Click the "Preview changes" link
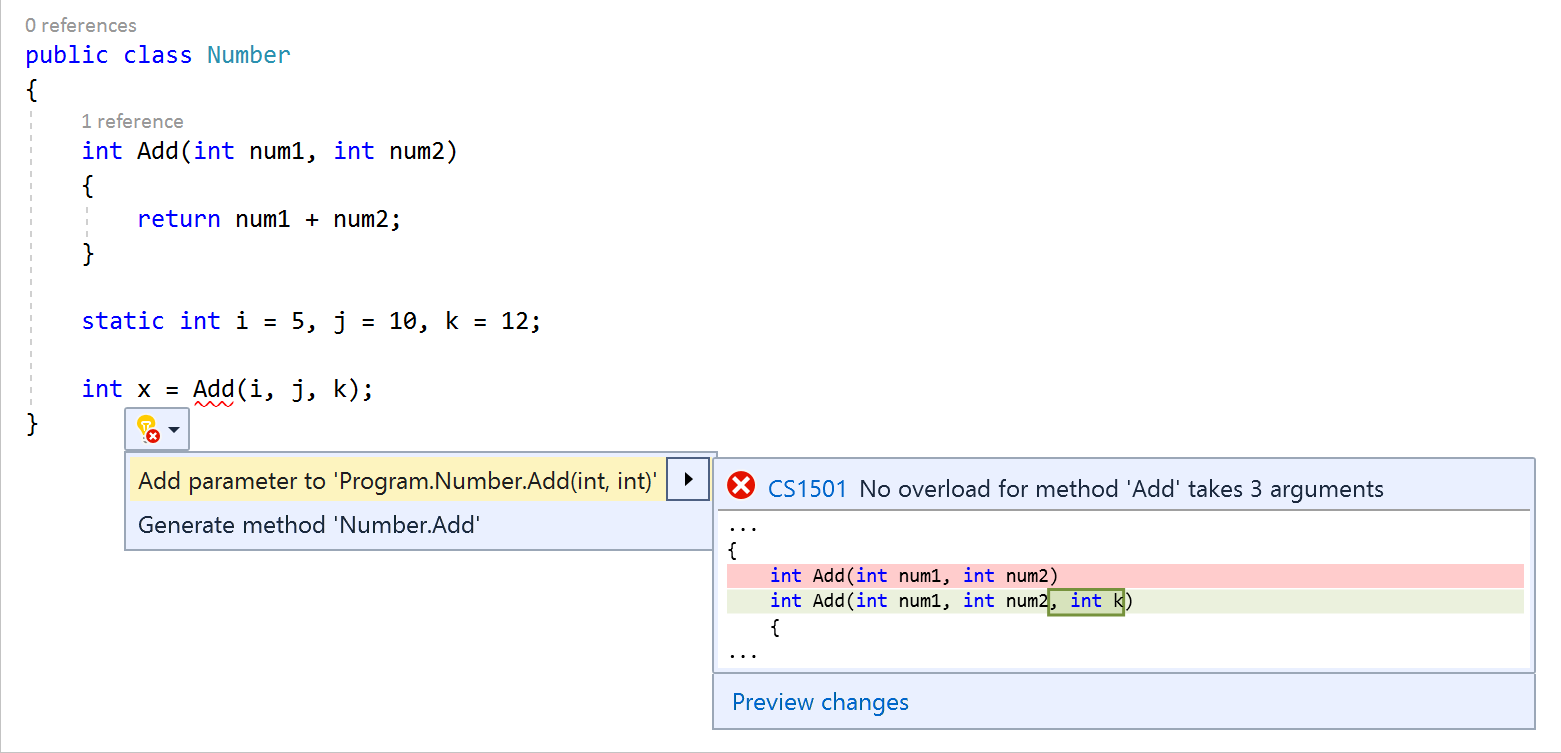Image resolution: width=1561 pixels, height=753 pixels. point(819,701)
